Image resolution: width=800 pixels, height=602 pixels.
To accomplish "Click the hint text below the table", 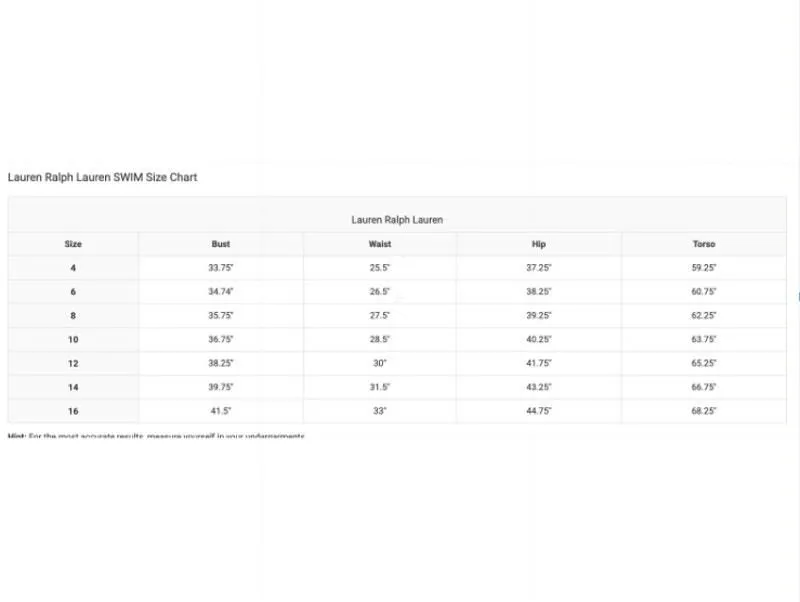I will [x=156, y=436].
